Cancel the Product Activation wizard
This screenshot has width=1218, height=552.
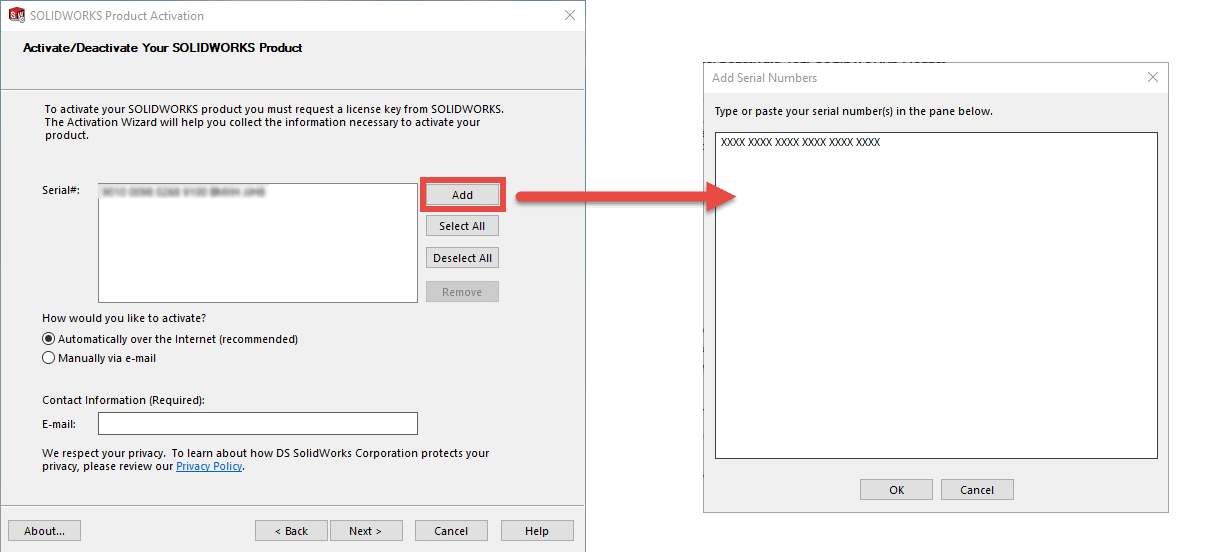(x=451, y=531)
